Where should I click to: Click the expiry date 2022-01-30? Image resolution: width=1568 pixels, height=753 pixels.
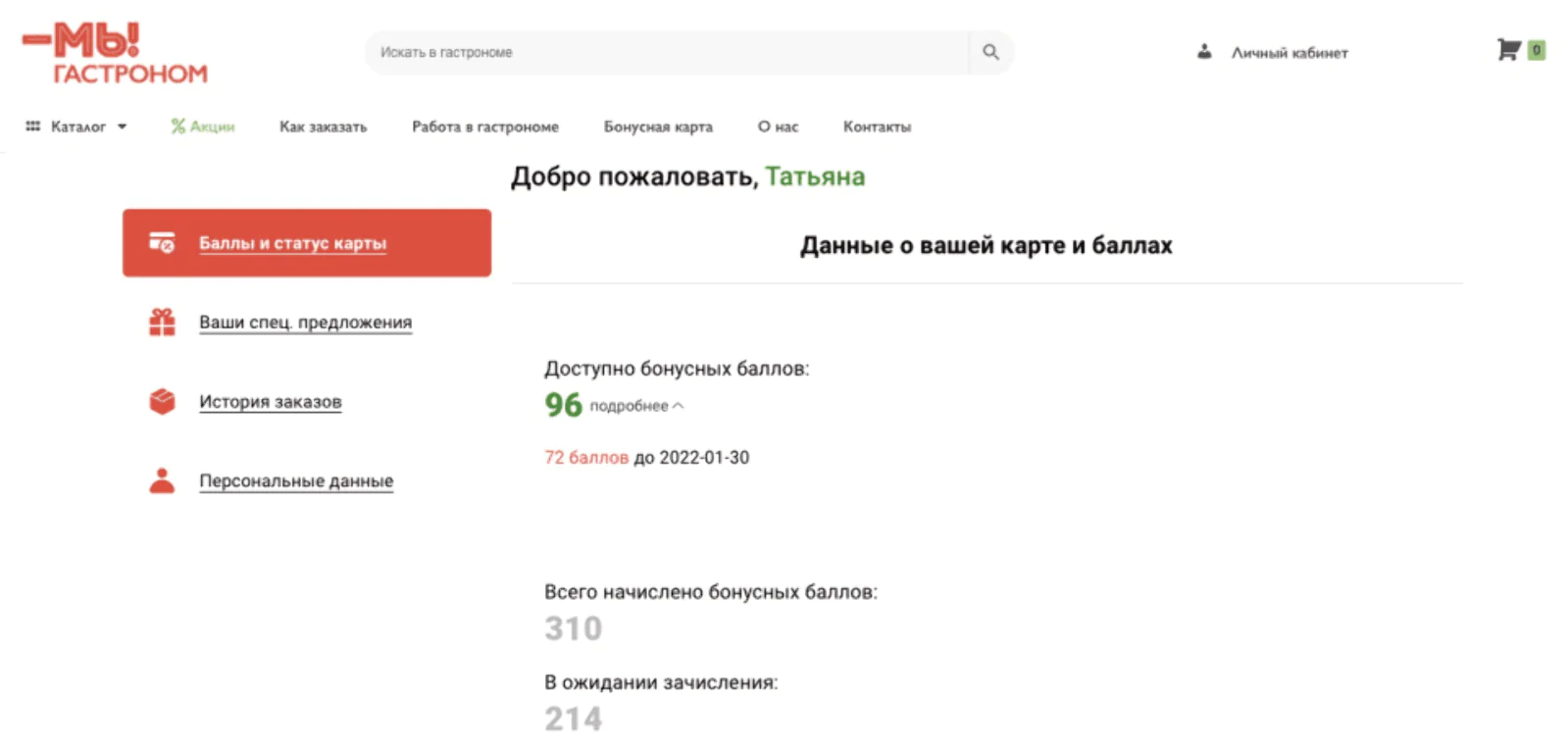tap(704, 458)
